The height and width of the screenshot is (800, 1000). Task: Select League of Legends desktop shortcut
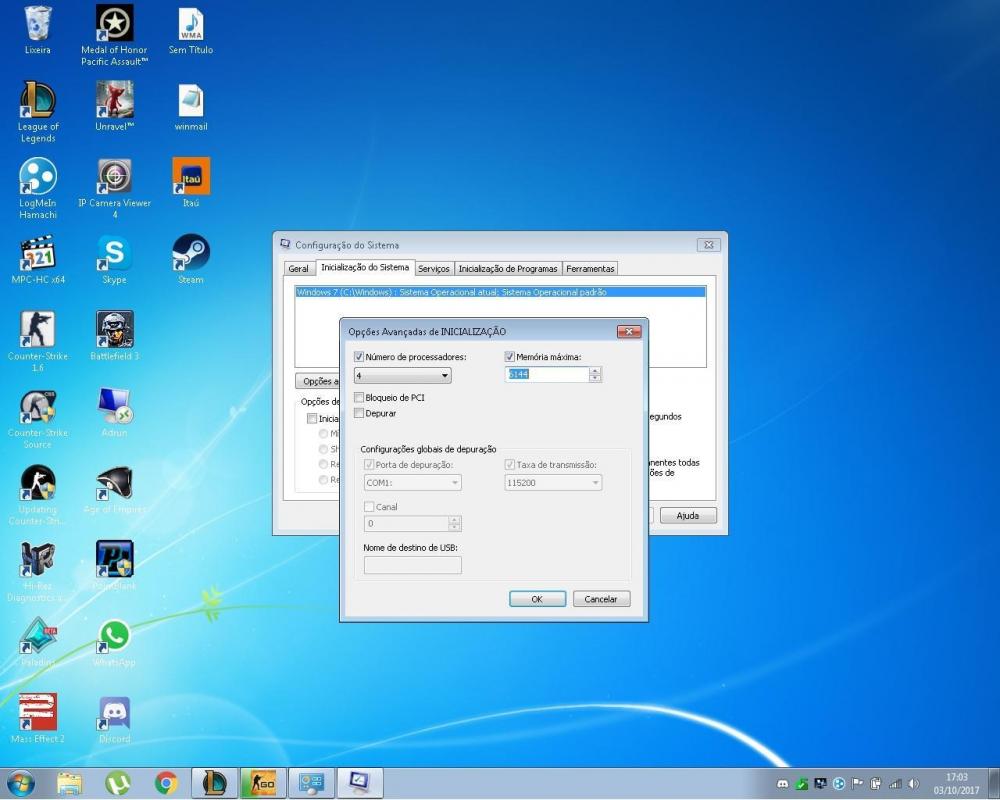(x=38, y=112)
